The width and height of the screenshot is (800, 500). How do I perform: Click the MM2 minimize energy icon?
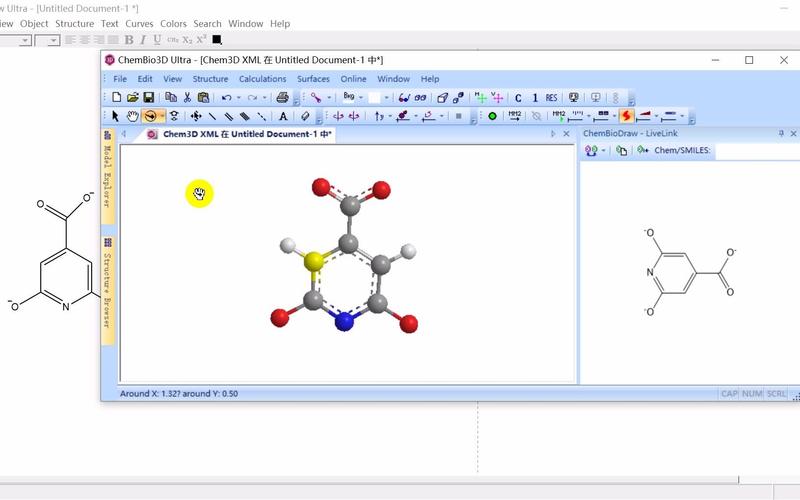tap(515, 116)
